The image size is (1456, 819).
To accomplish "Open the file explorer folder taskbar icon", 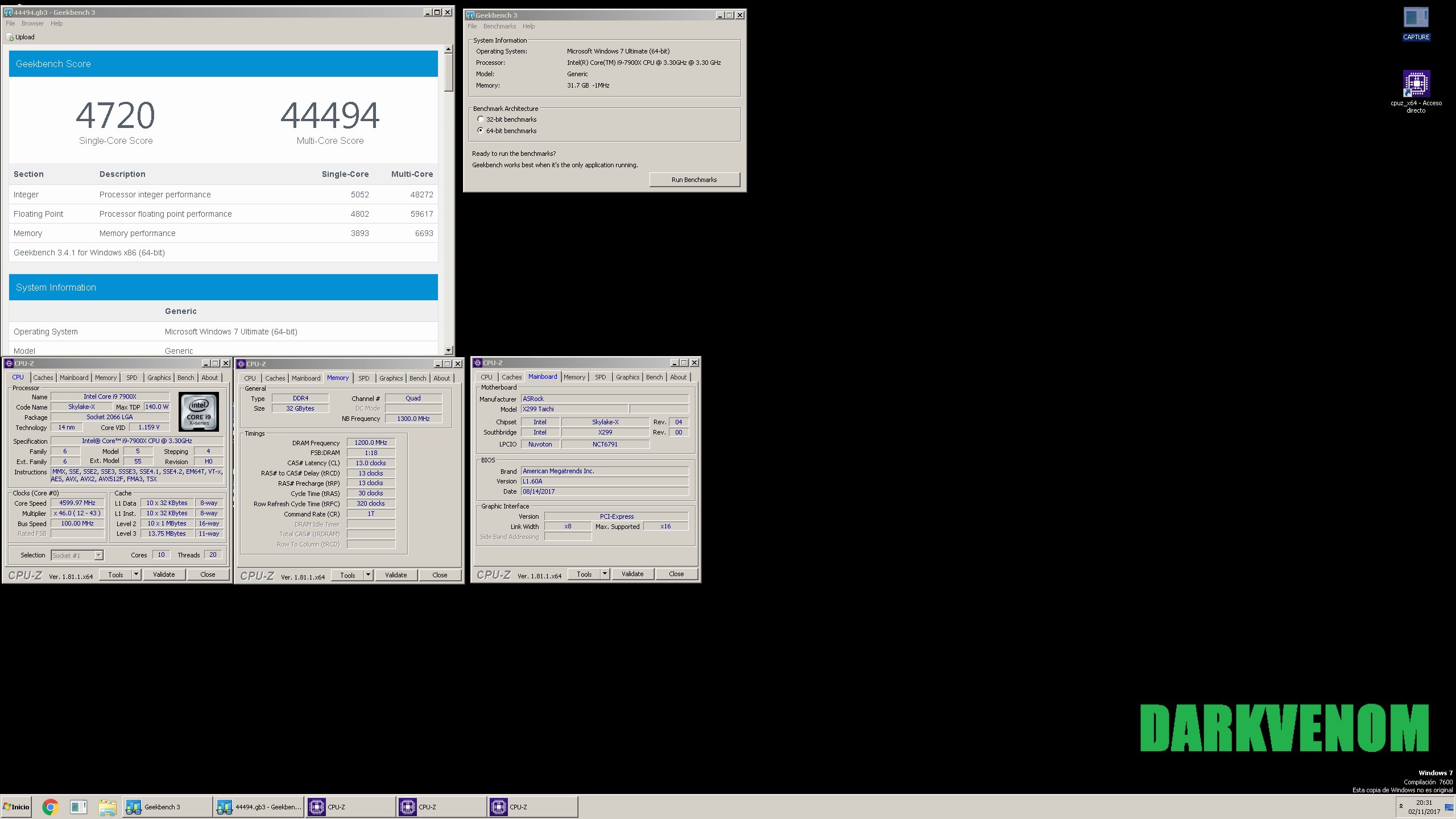I will [107, 806].
